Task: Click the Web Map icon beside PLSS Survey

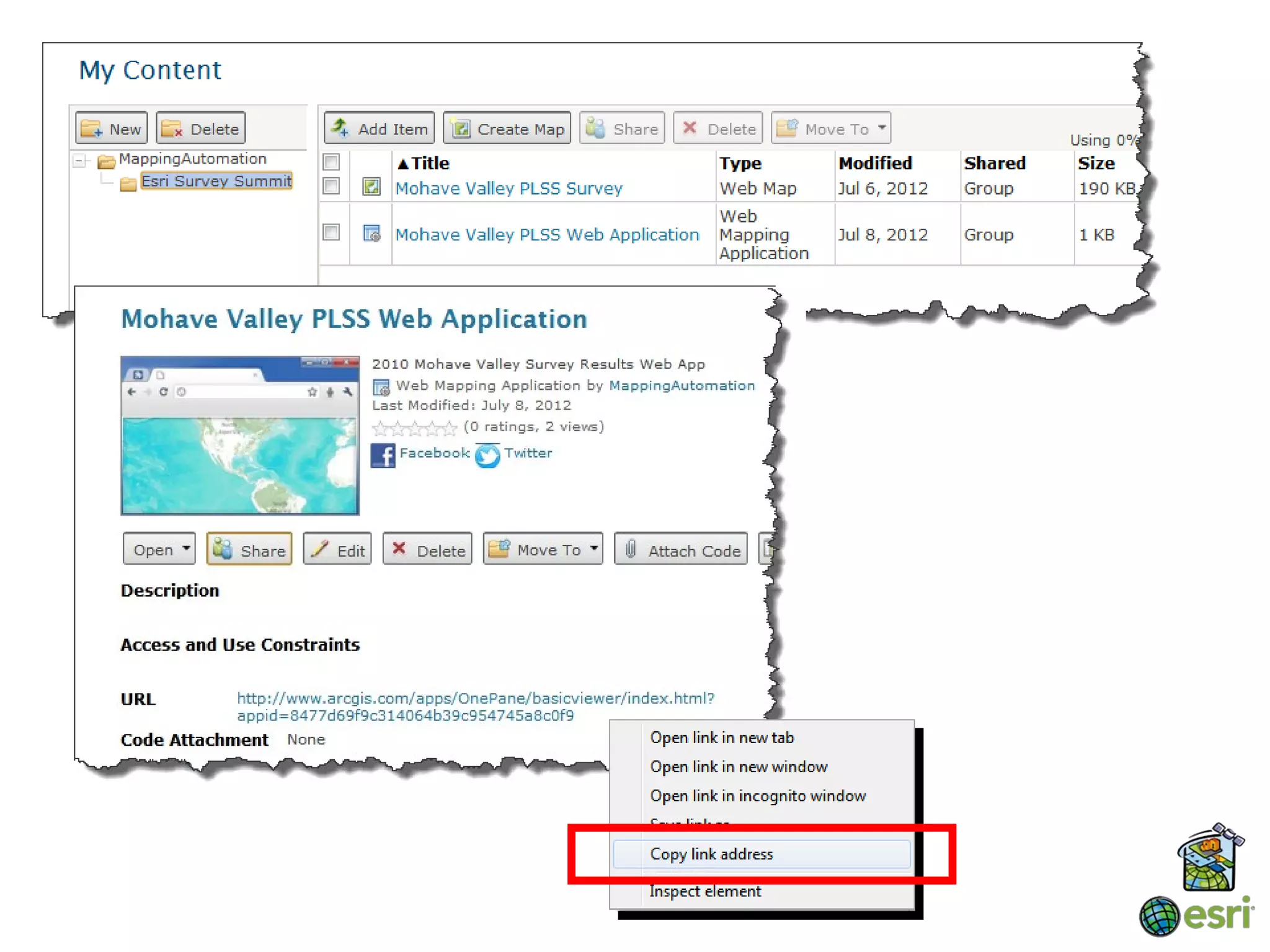Action: point(371,187)
